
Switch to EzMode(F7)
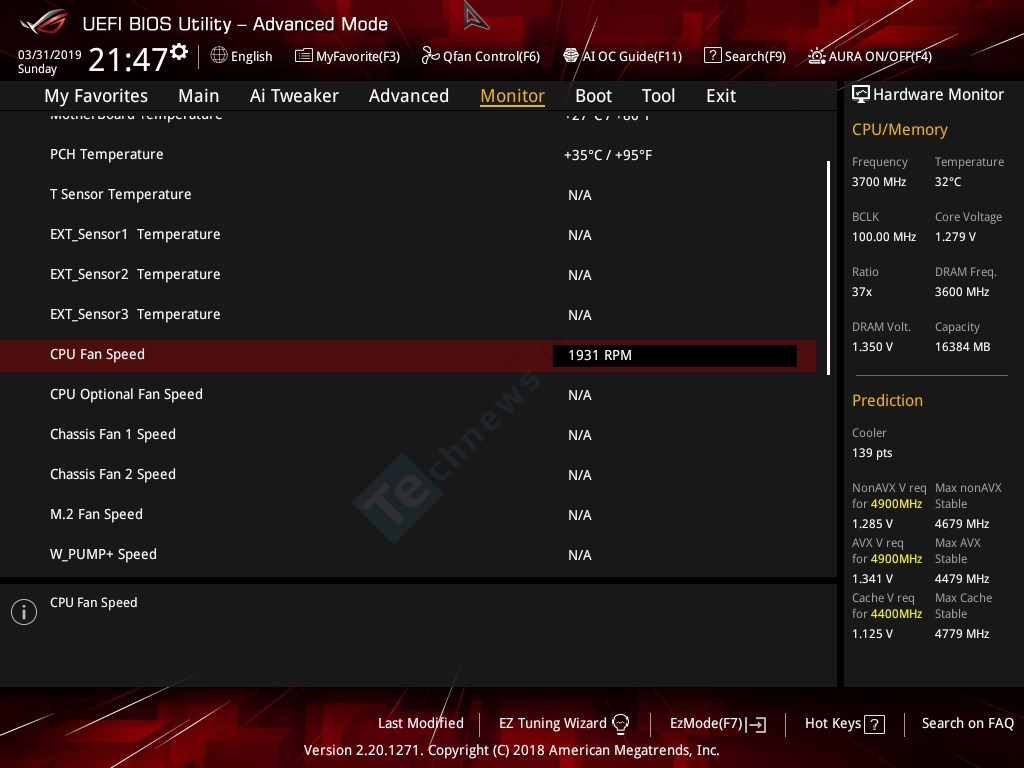707,723
